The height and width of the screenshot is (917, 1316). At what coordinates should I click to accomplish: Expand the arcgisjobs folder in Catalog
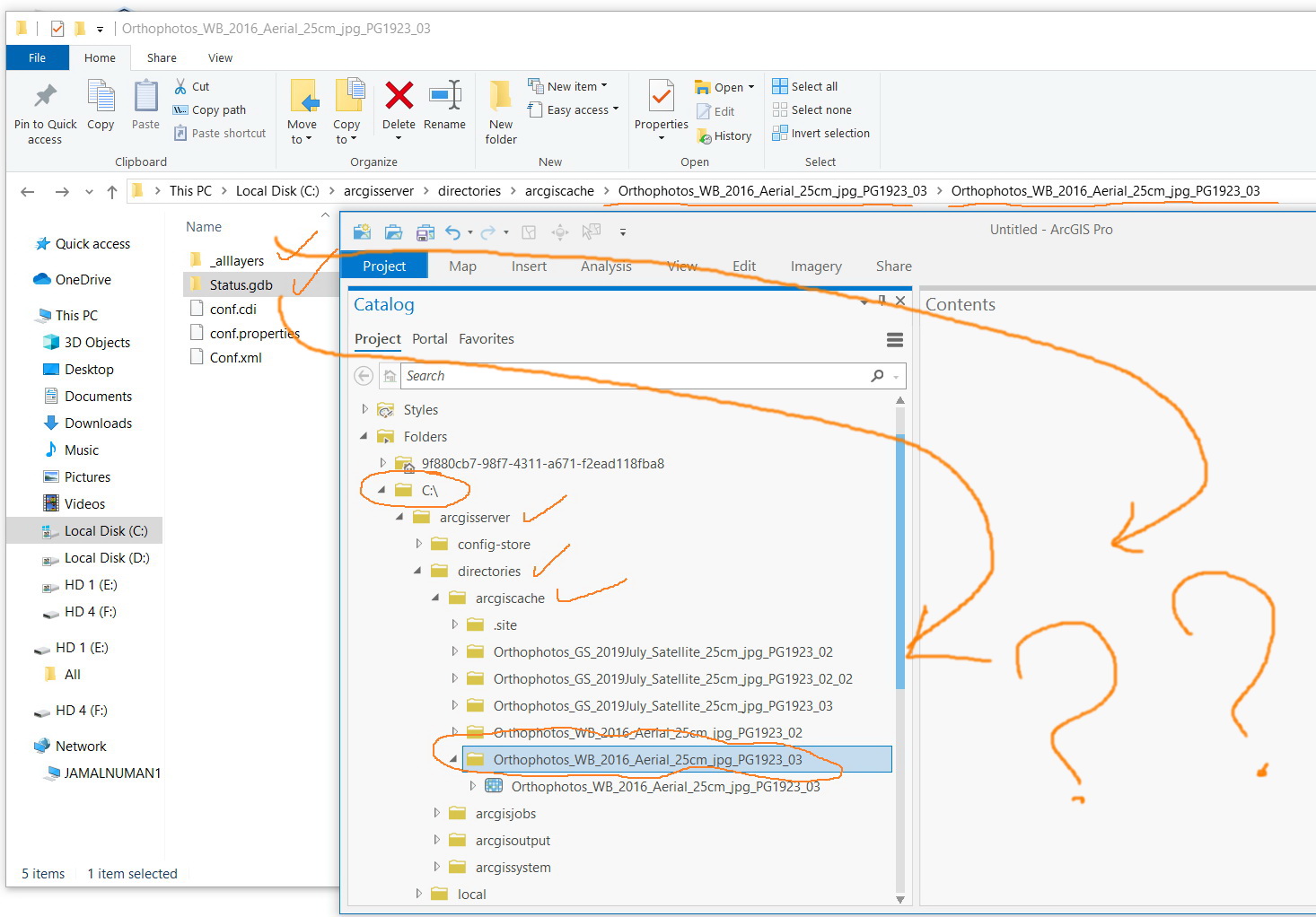coord(436,813)
